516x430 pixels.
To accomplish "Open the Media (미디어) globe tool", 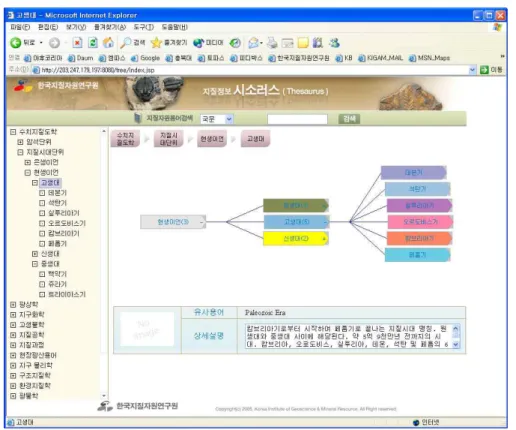I will 208,43.
